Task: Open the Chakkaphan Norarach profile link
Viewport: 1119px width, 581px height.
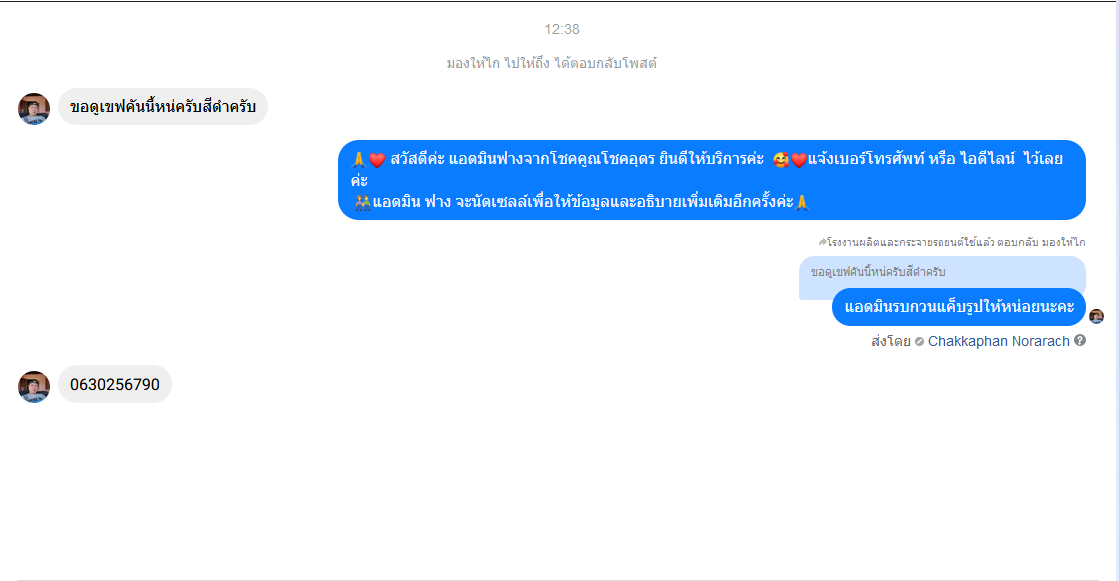Action: click(998, 341)
